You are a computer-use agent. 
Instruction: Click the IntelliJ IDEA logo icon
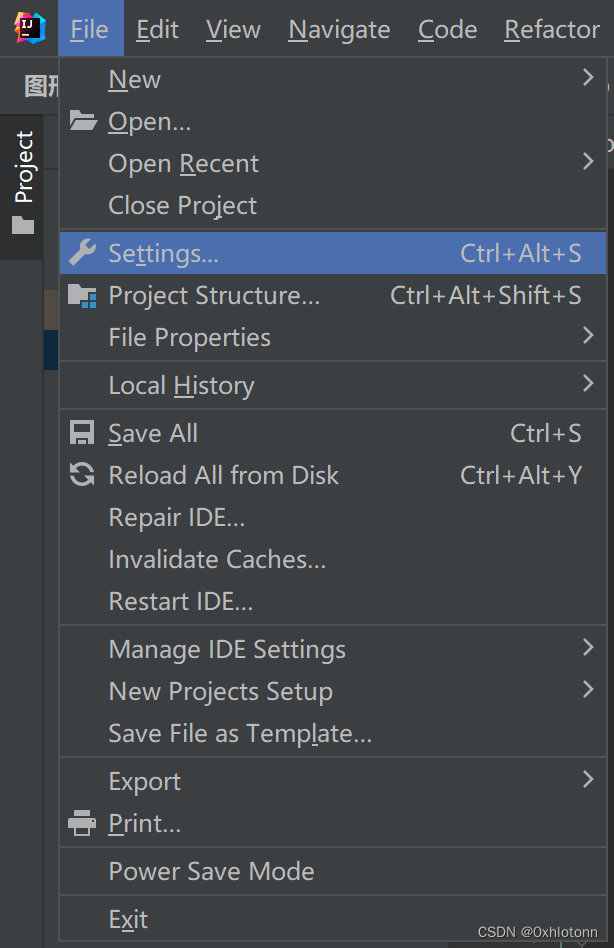point(30,28)
